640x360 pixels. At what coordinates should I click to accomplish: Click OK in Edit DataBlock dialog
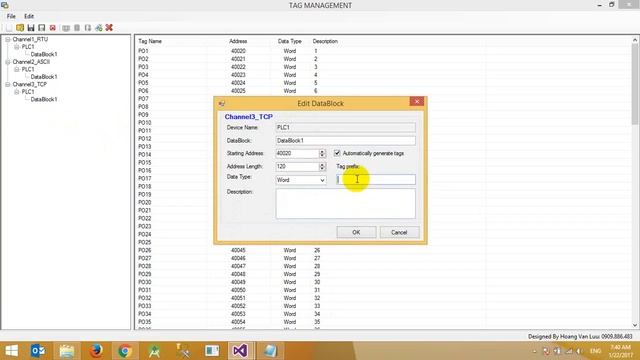(x=356, y=232)
